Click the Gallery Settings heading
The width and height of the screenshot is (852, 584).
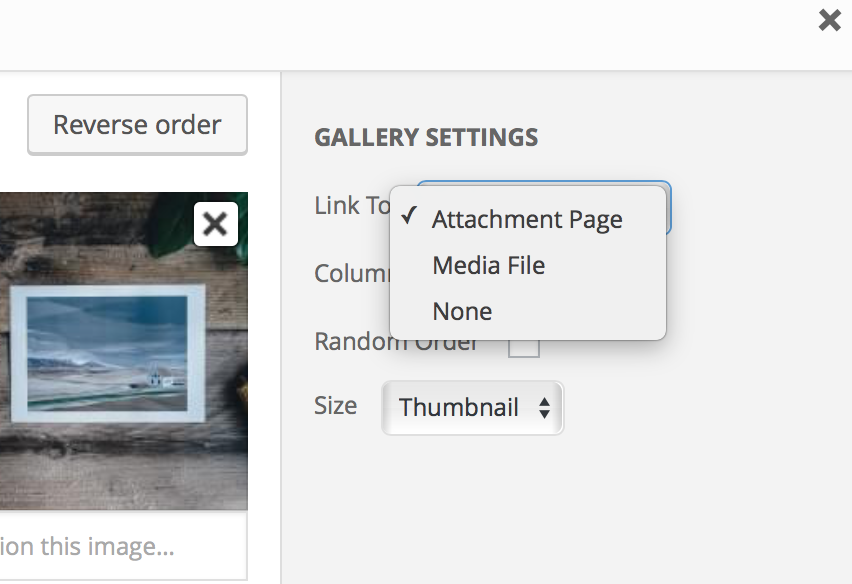(426, 138)
